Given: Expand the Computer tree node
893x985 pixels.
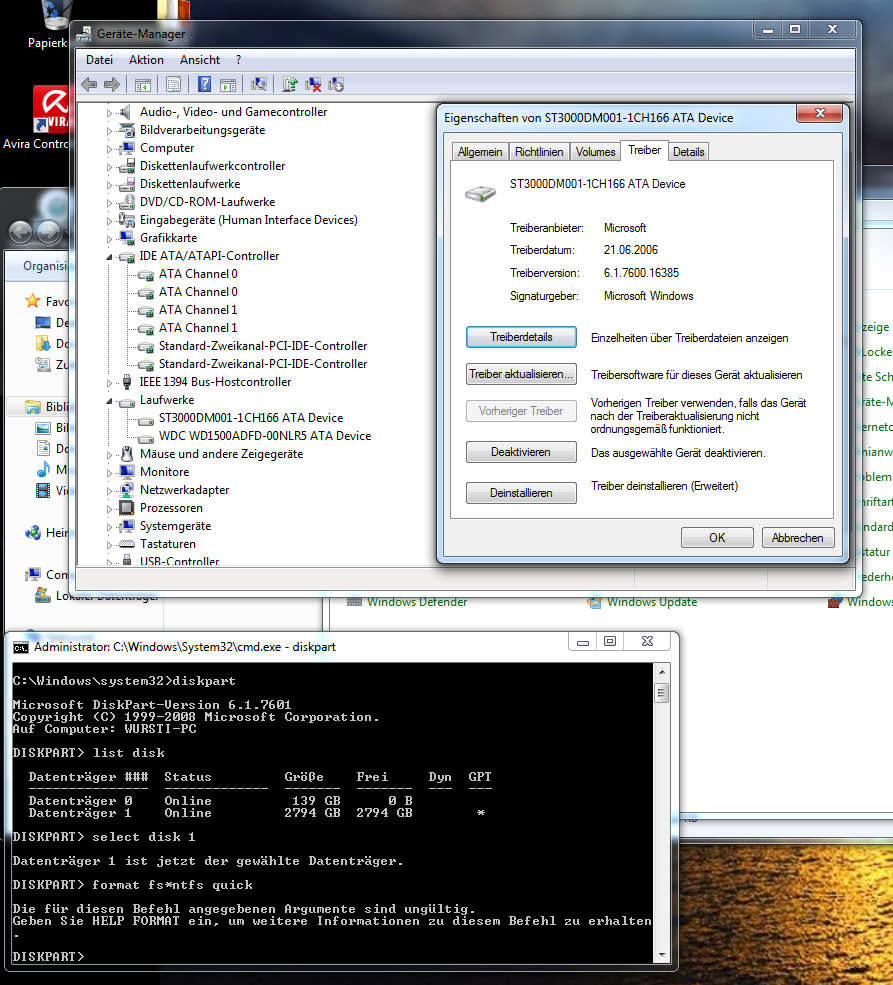Looking at the screenshot, I should coord(109,149).
